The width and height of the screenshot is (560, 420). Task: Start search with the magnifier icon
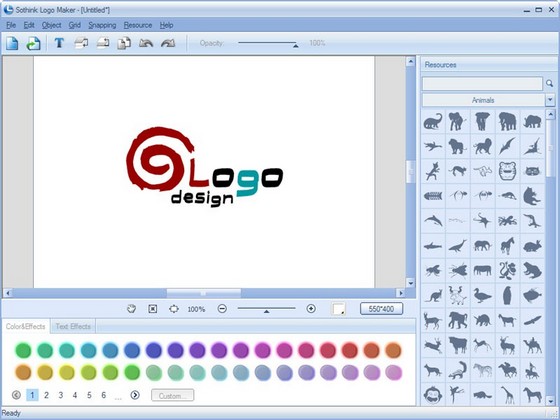coord(549,84)
